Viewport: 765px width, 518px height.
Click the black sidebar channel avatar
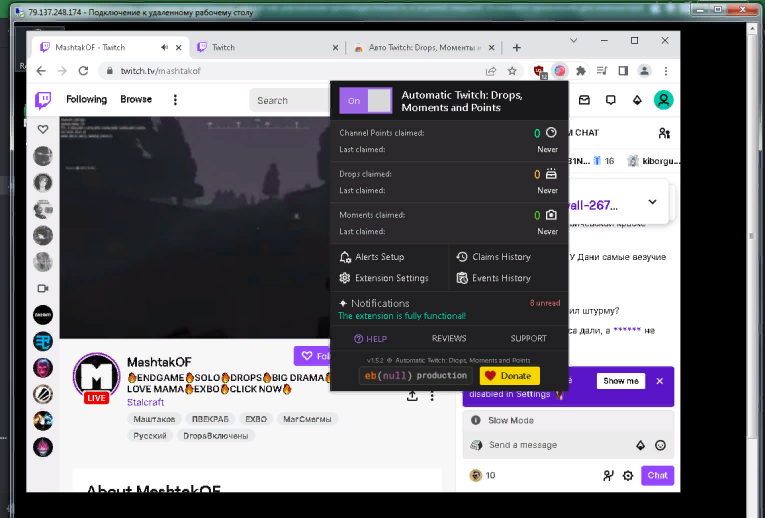(x=43, y=315)
